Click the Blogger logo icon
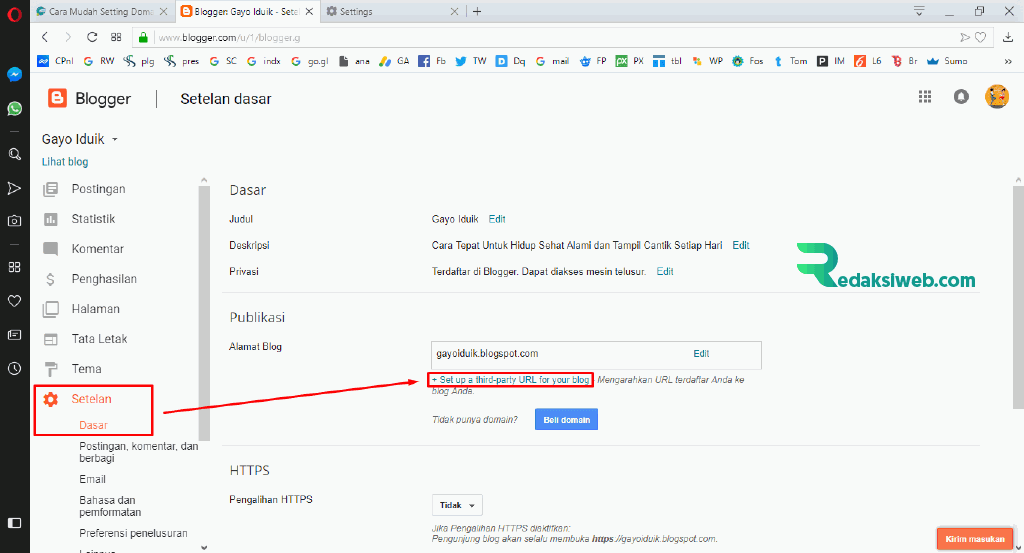Viewport: 1024px width, 553px height. (x=57, y=99)
